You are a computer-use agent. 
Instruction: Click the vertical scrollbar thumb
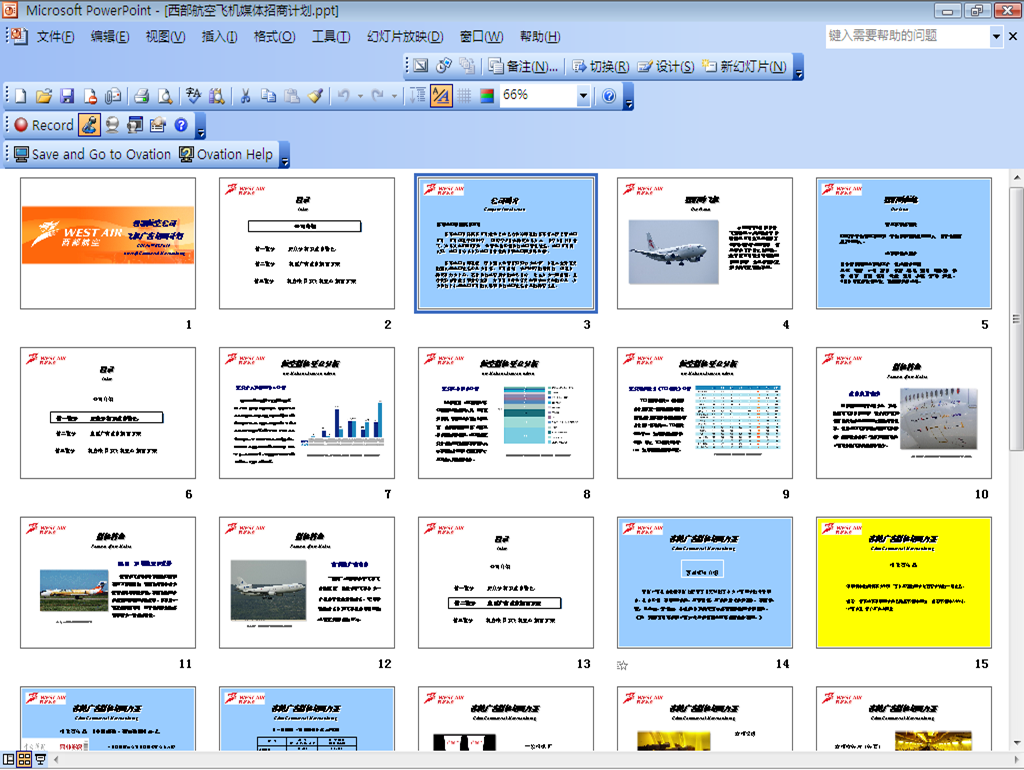pos(1016,319)
